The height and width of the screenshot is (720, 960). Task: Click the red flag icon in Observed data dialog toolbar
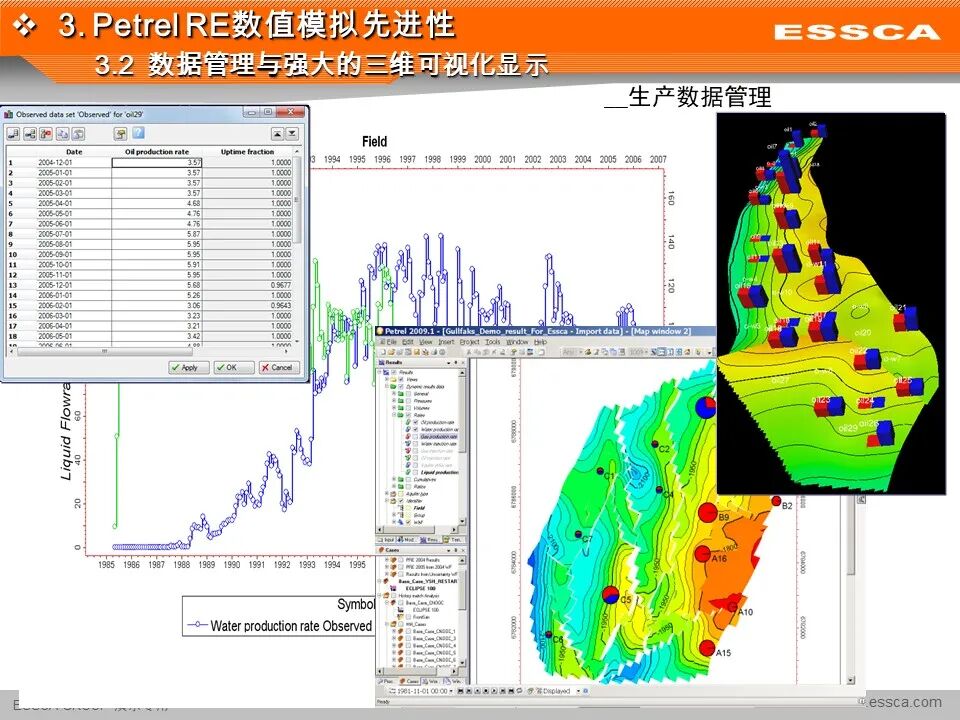point(46,133)
